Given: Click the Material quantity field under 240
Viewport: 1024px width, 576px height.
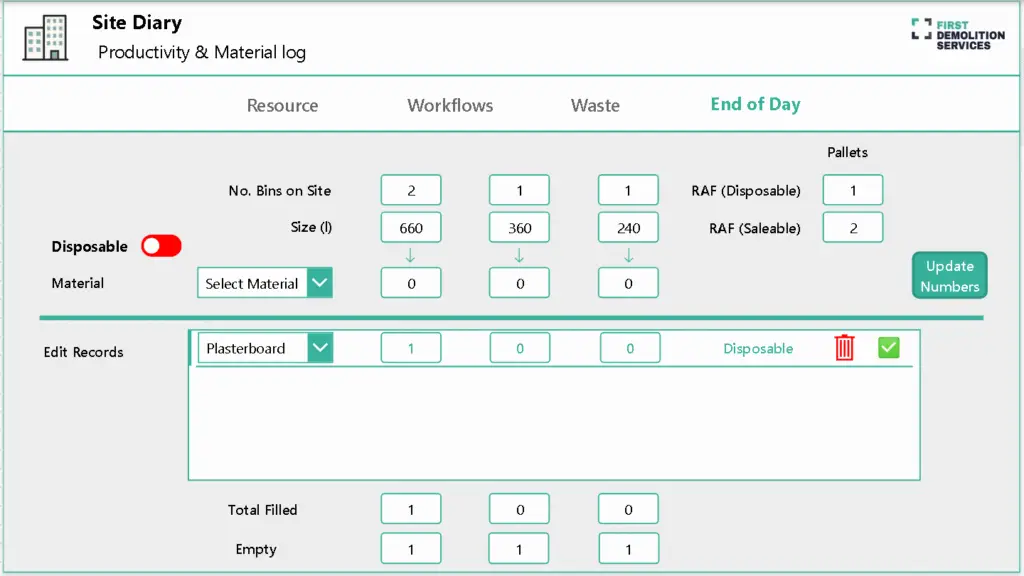Looking at the screenshot, I should coord(628,283).
